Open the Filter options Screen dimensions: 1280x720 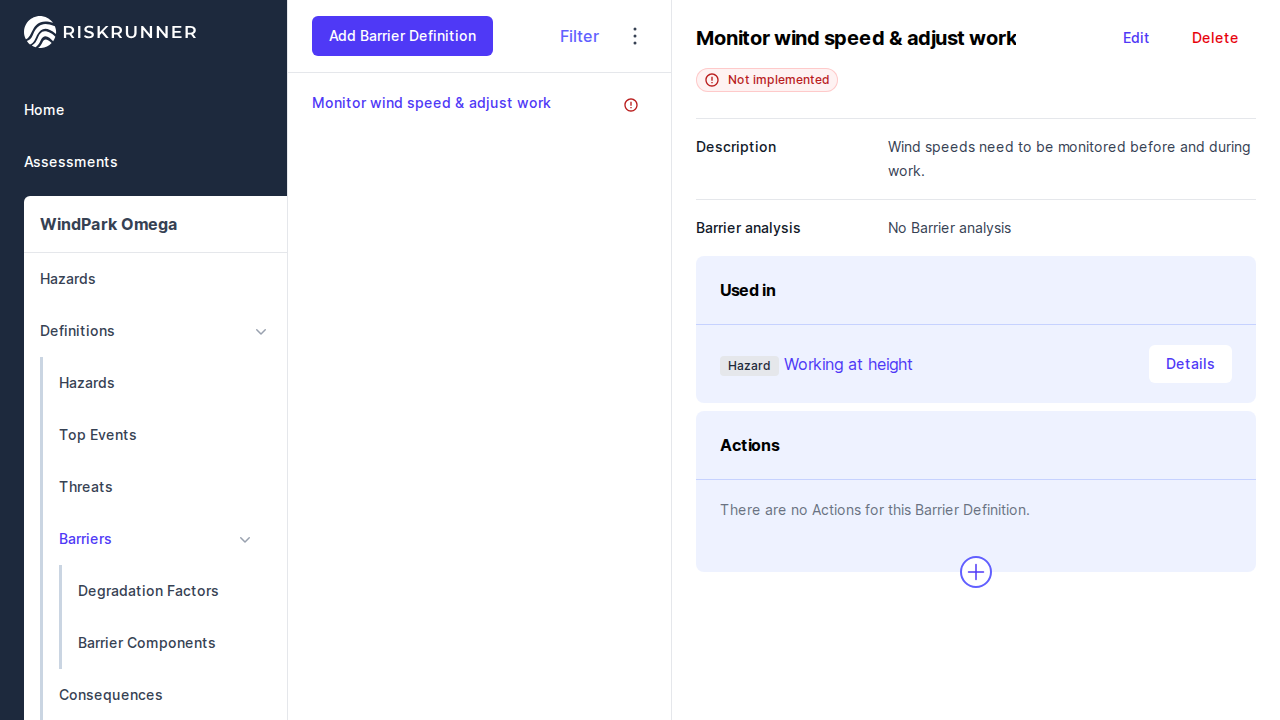[x=579, y=36]
